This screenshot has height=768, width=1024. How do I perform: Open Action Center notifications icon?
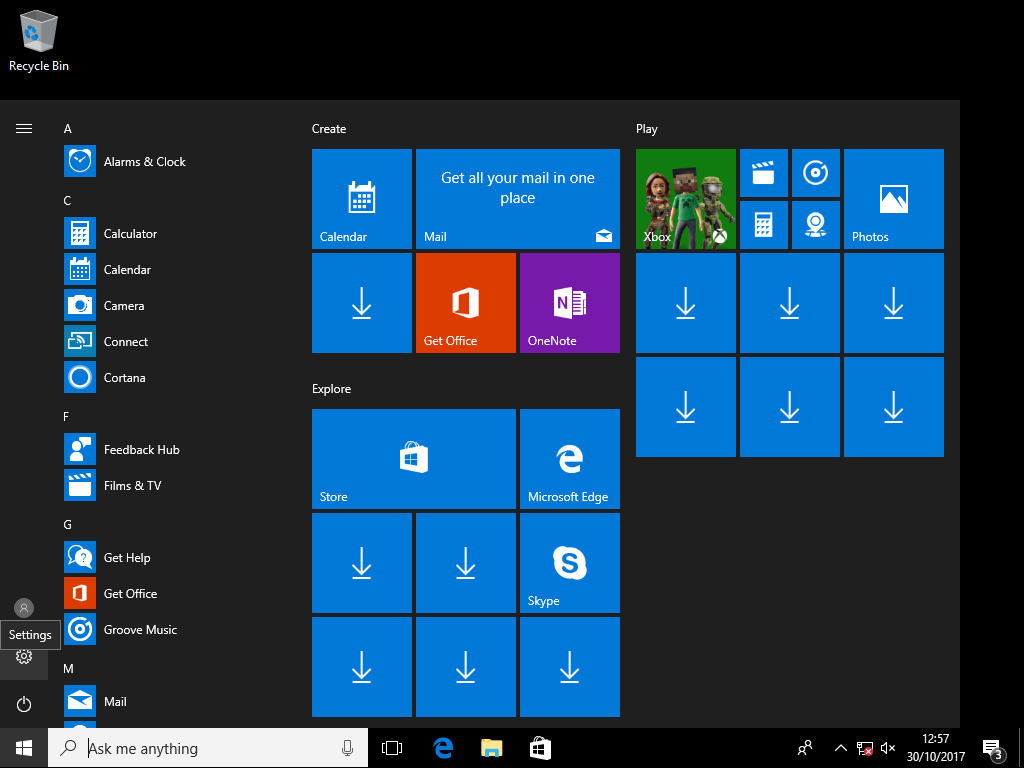(993, 749)
